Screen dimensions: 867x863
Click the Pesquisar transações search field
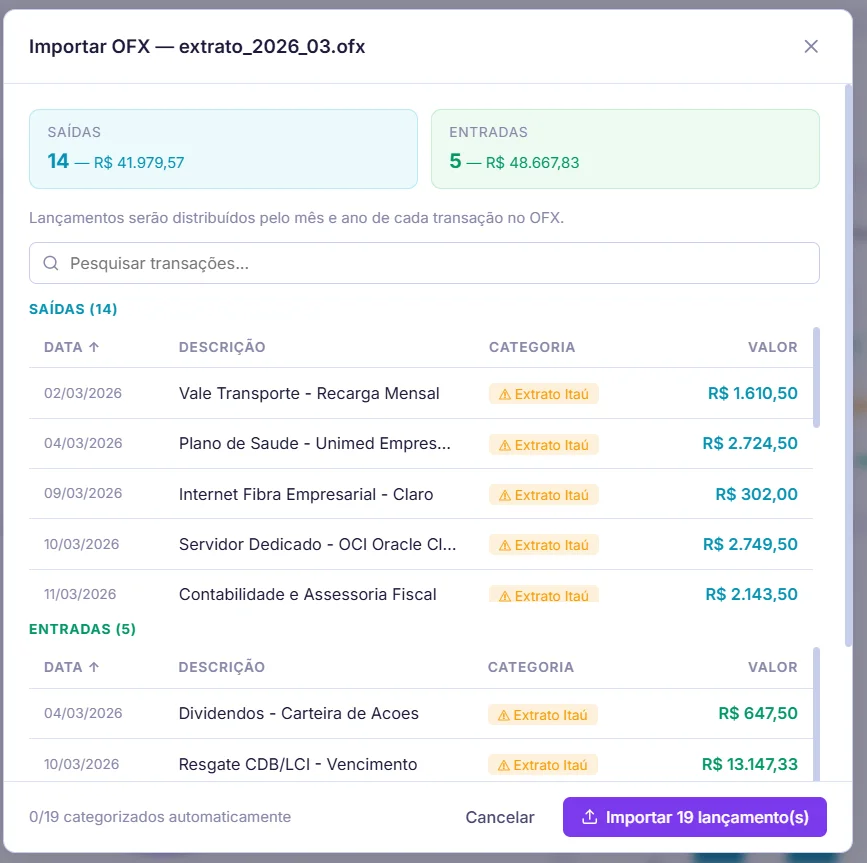coord(424,262)
